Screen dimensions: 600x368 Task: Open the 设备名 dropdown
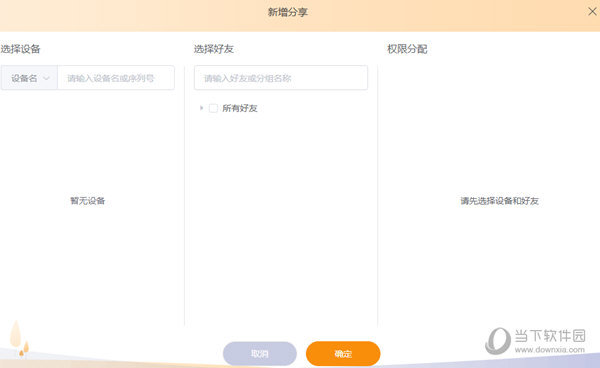29,78
